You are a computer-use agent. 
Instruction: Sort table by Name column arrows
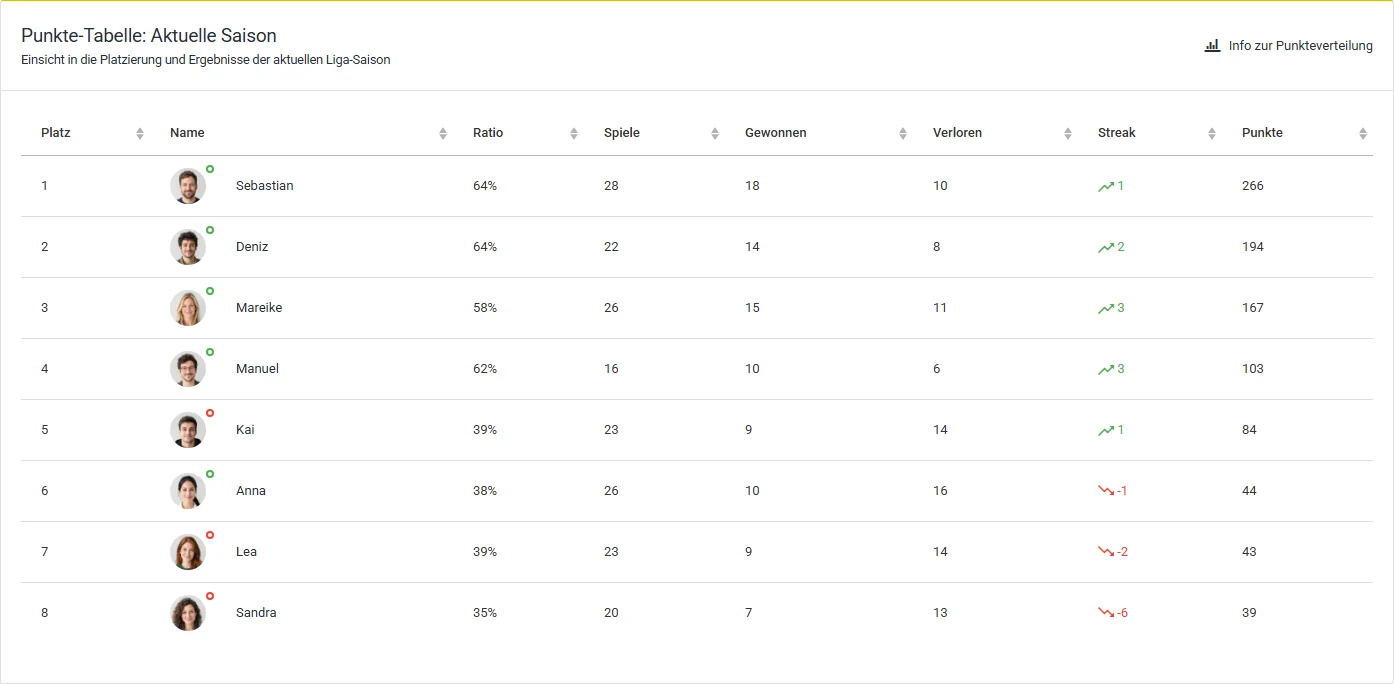click(443, 133)
